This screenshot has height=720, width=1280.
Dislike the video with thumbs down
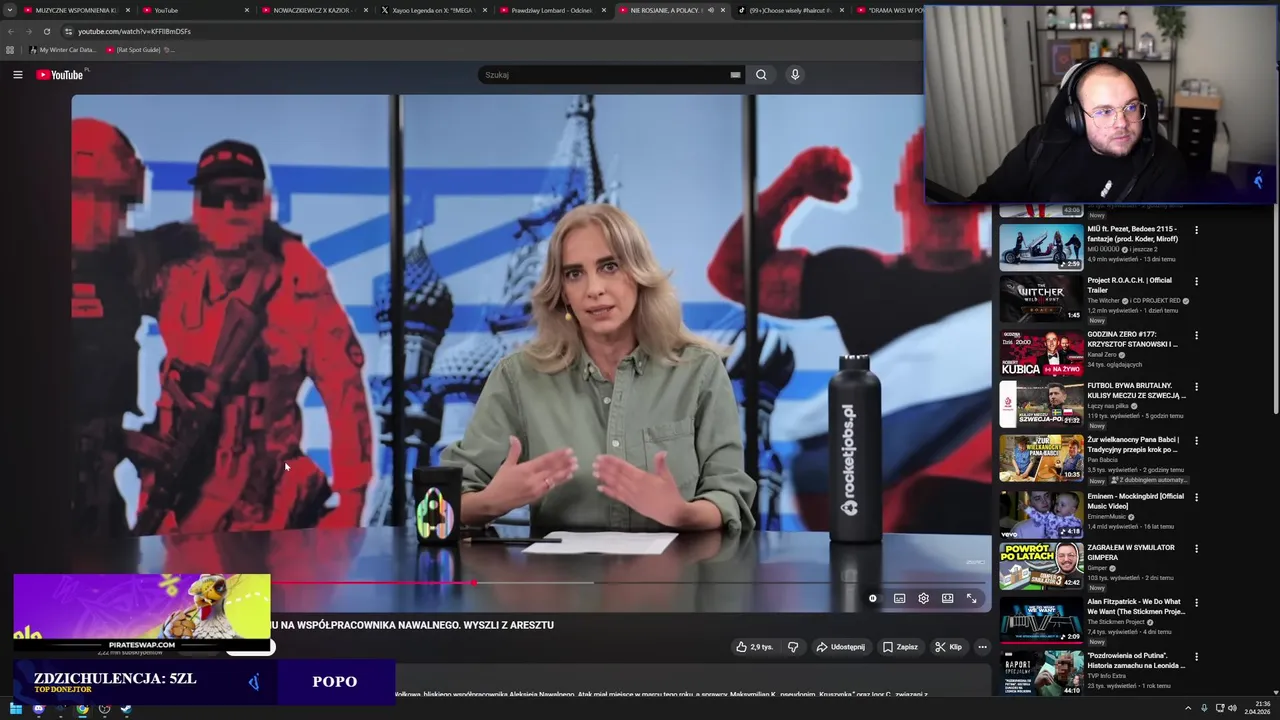793,647
